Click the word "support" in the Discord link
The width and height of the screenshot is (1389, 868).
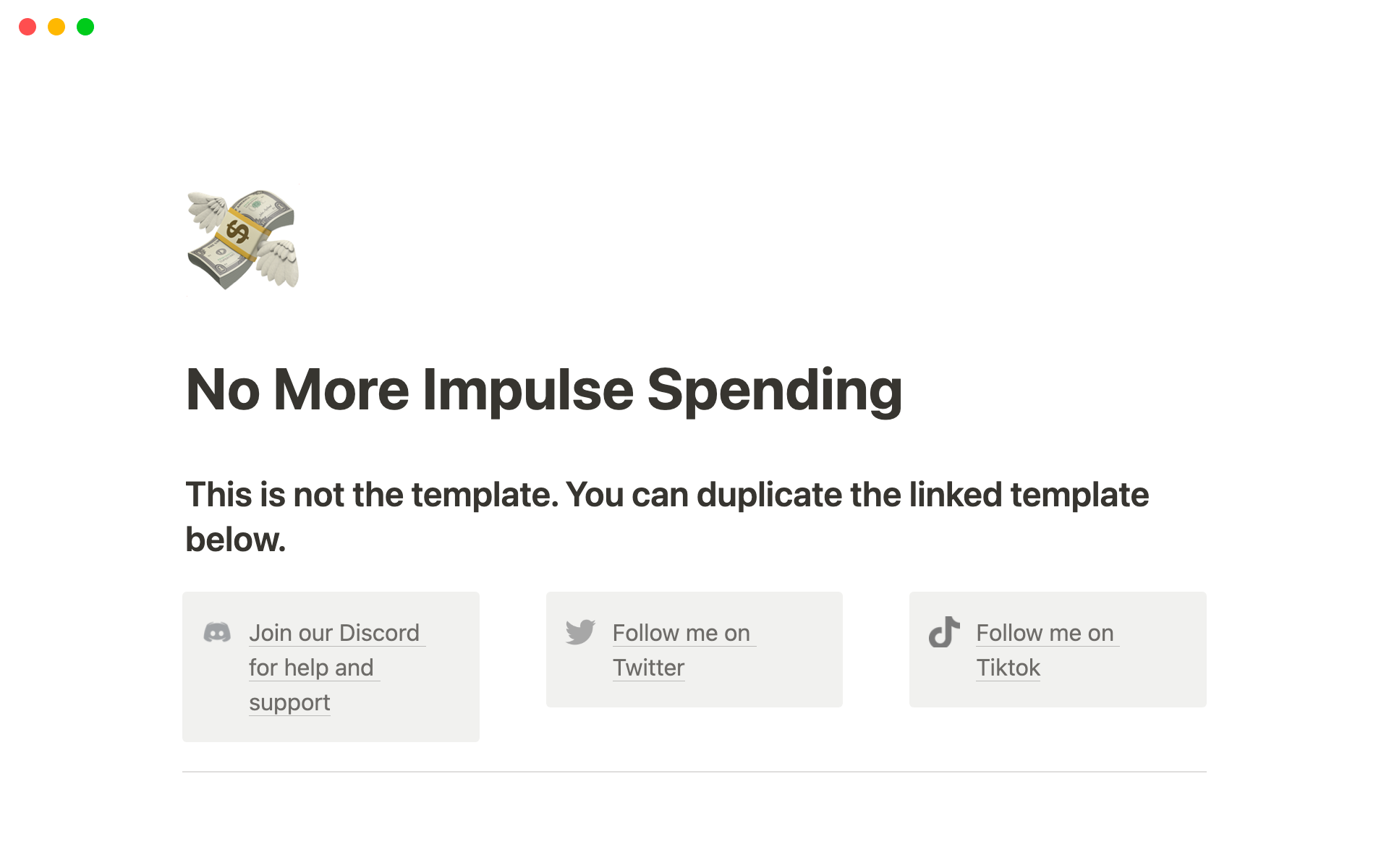(x=289, y=702)
